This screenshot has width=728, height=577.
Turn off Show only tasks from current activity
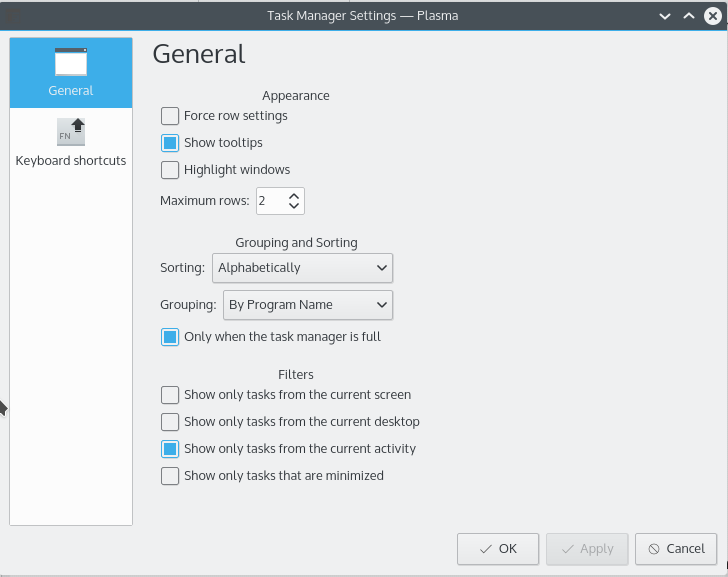pyautogui.click(x=170, y=449)
